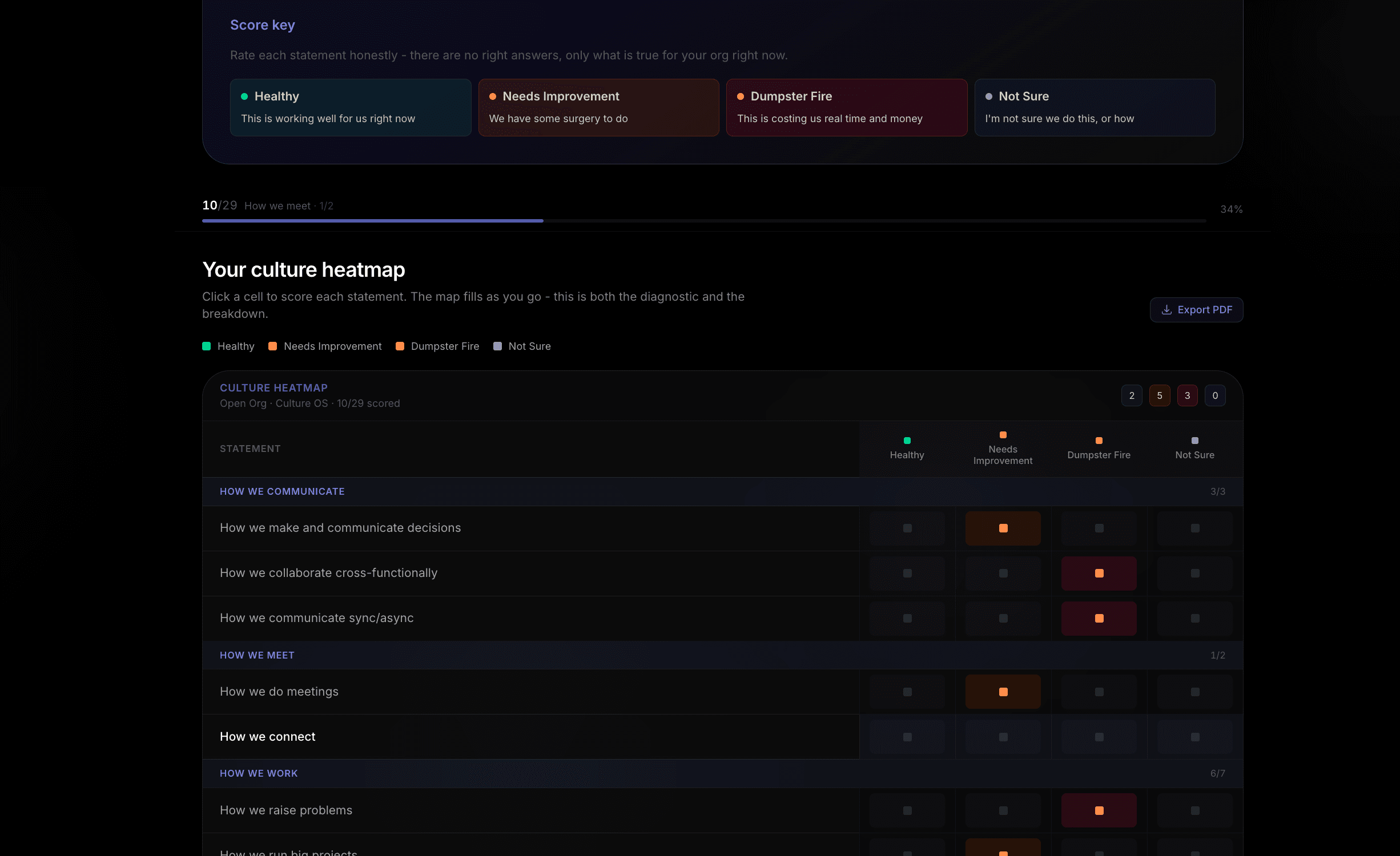Score 'How we connect' as Dumpster Fire

1099,737
